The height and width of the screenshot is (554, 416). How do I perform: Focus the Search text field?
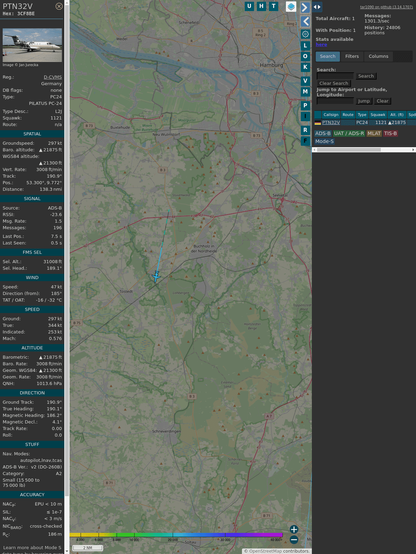point(335,76)
